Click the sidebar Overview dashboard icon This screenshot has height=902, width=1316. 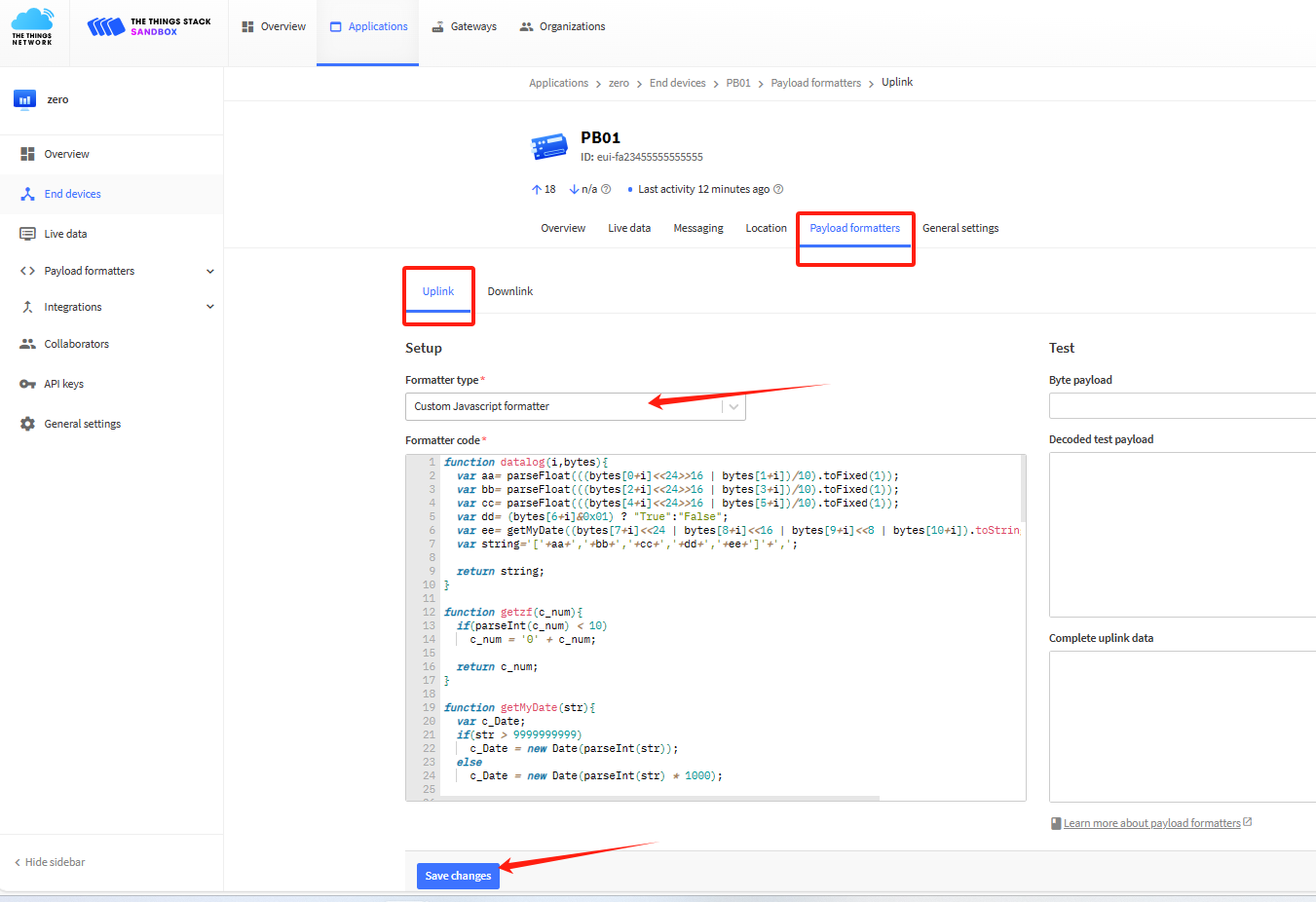27,154
